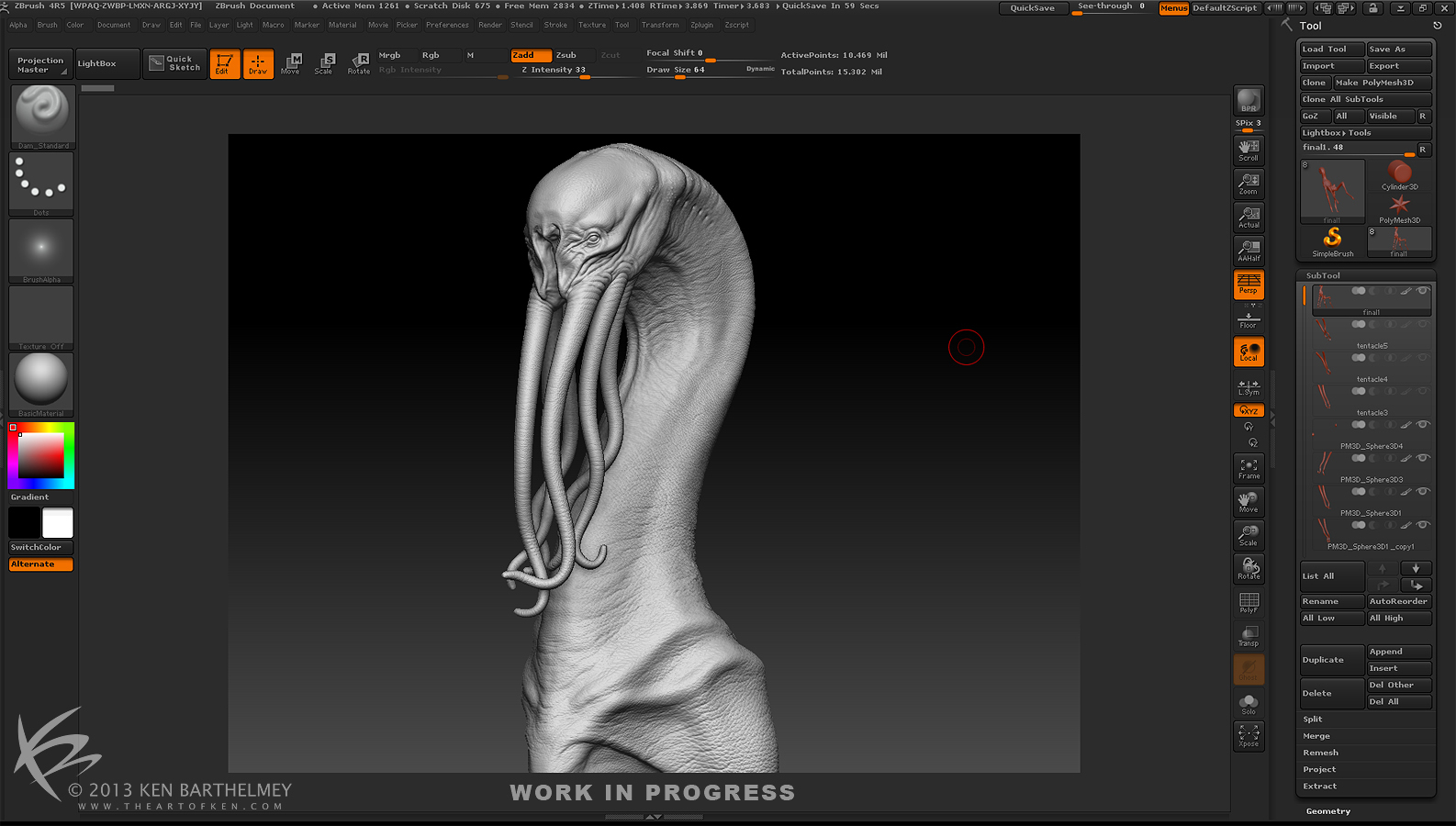Click the Scroll canvas icon
The width and height of the screenshot is (1456, 826).
point(1249,151)
